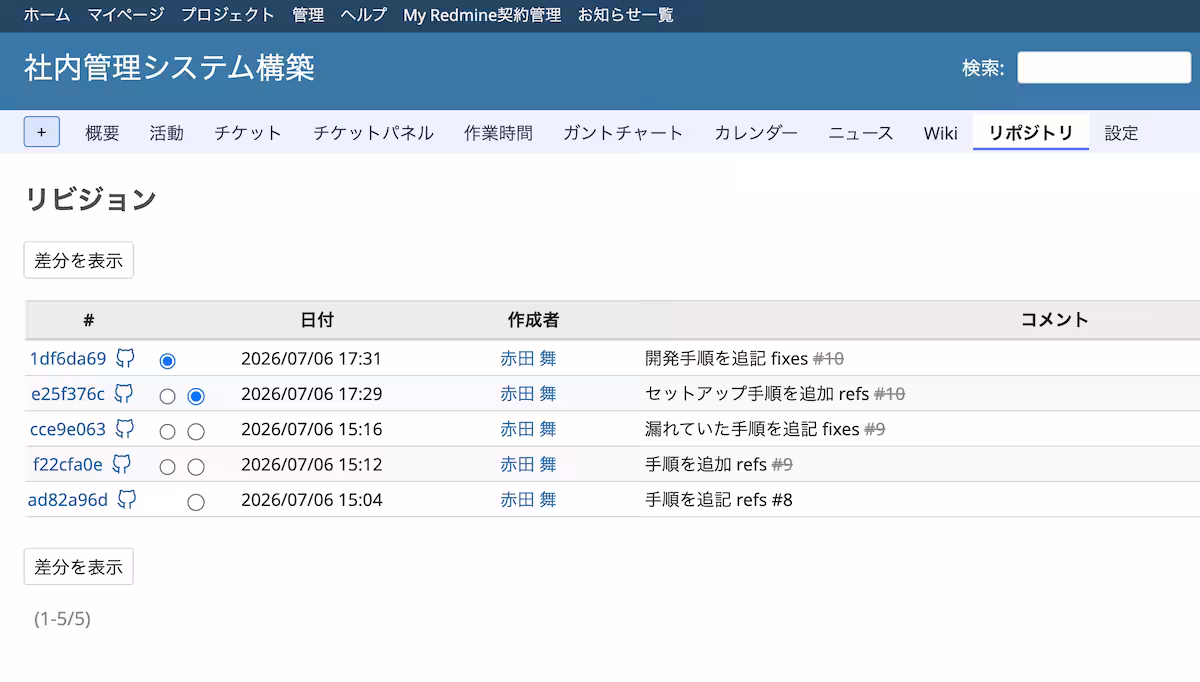Switch to 作業時間 tab
Screen dimensions: 1200x682
498,133
